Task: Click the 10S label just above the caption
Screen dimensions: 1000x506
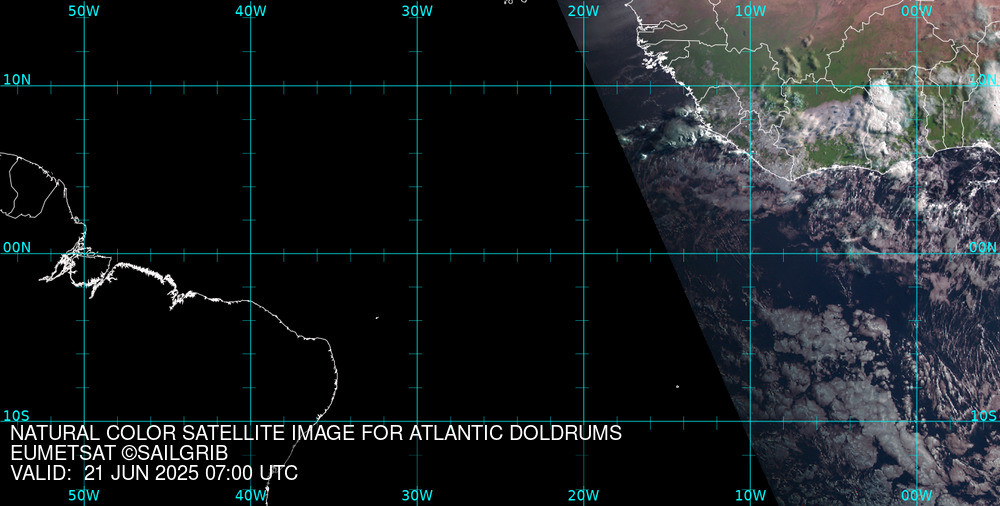Action: 16,416
